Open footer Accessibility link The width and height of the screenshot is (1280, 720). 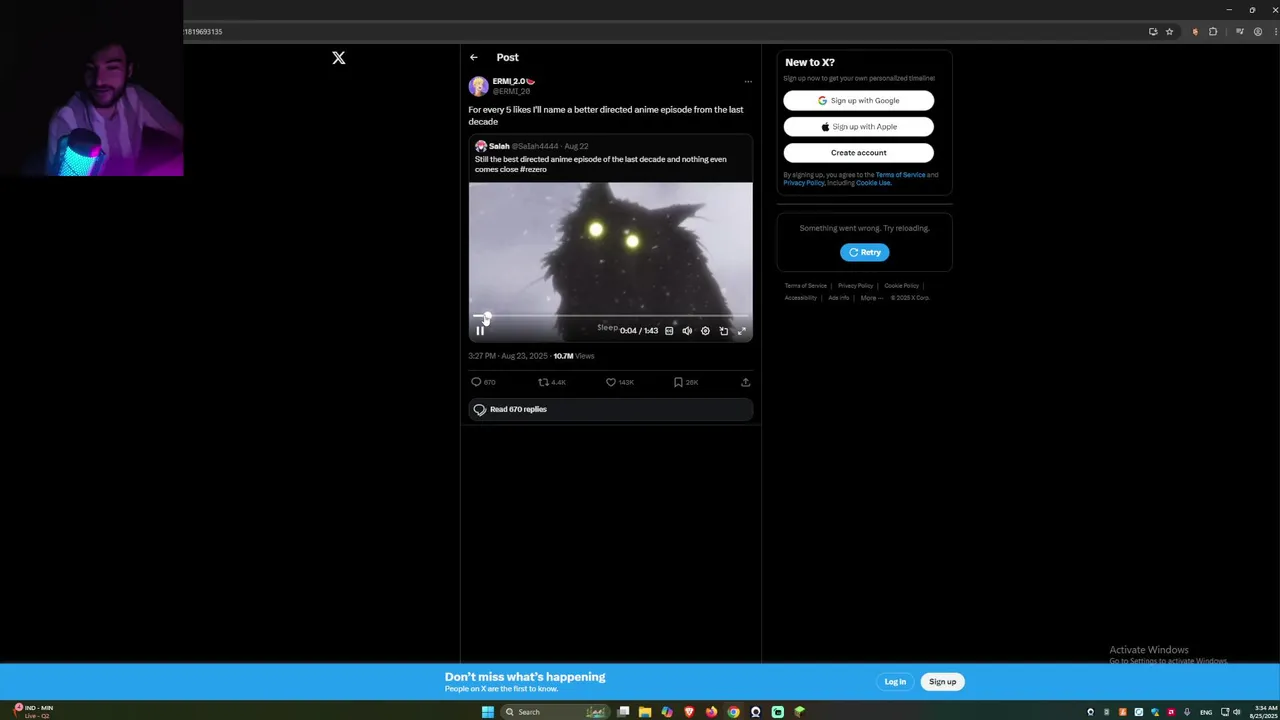[800, 298]
